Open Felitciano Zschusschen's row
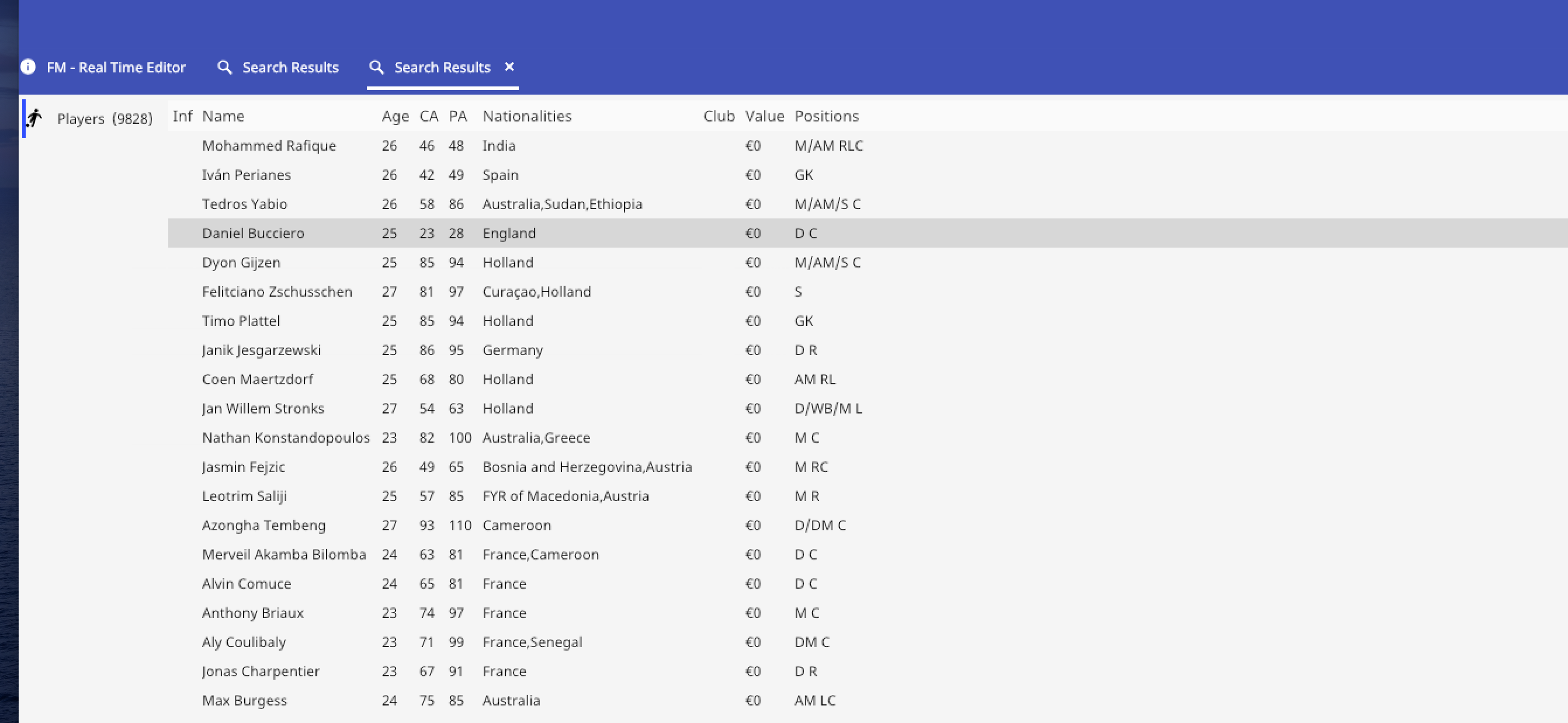The height and width of the screenshot is (723, 1568). [277, 291]
